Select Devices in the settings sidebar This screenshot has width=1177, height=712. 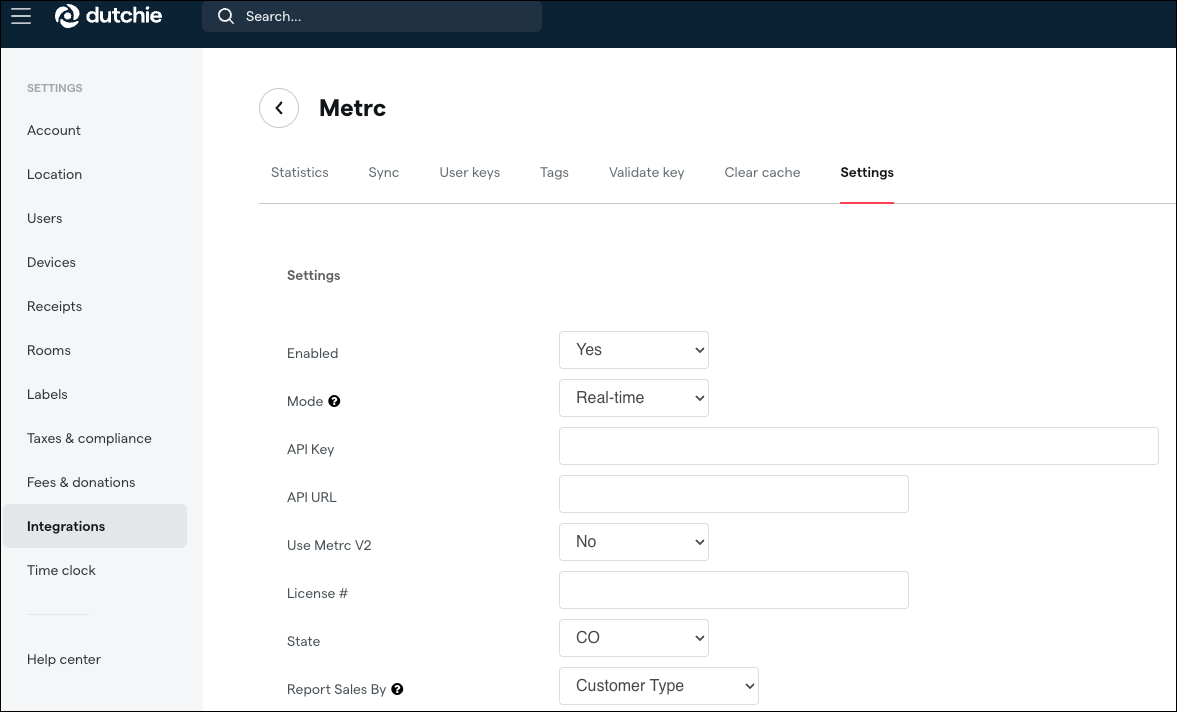(x=51, y=262)
